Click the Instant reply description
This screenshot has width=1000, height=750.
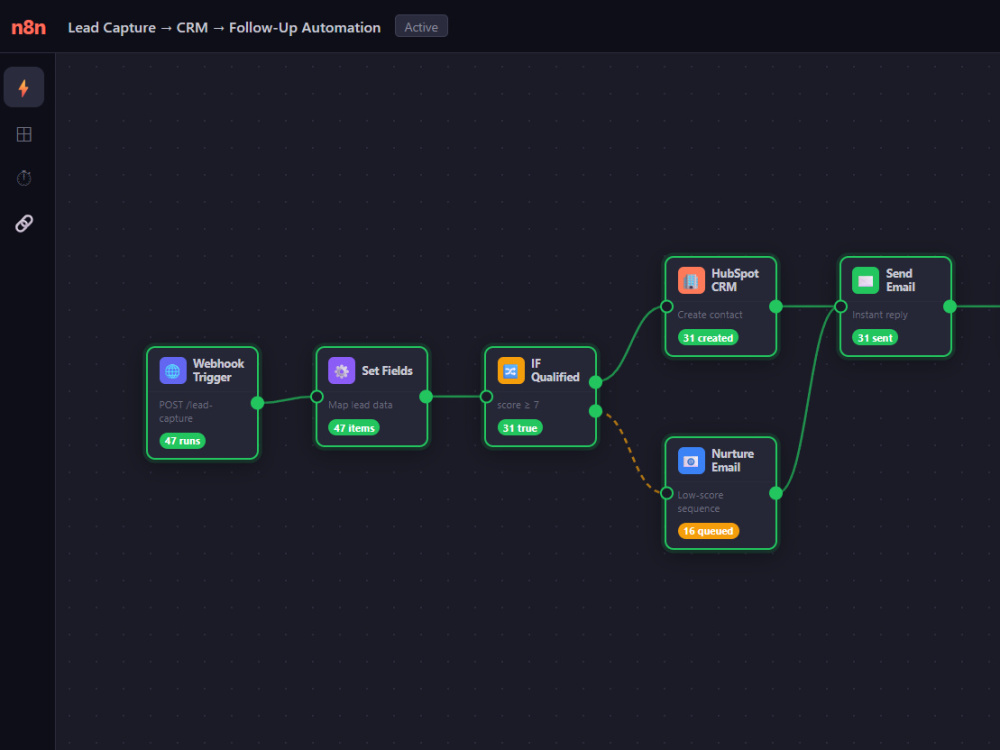coord(879,314)
